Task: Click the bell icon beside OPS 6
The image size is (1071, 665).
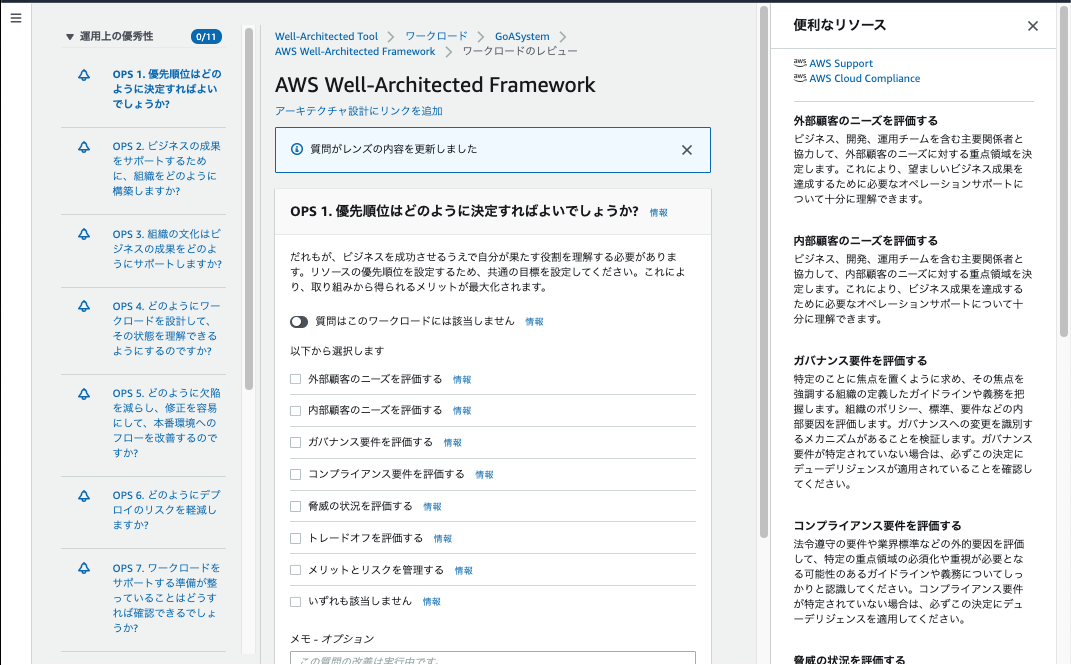Action: pyautogui.click(x=83, y=496)
